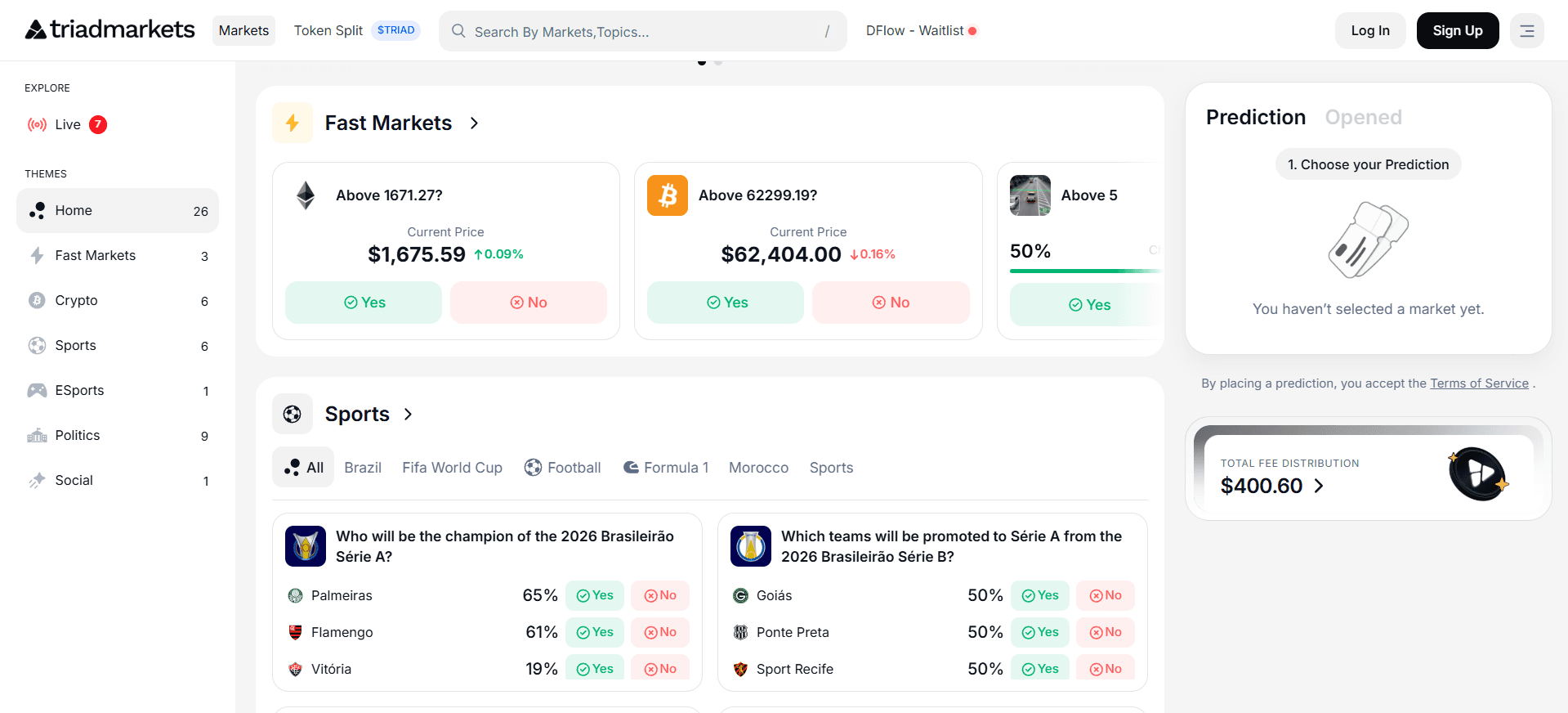Click the search magnifier icon
1568x713 pixels.
pos(458,31)
